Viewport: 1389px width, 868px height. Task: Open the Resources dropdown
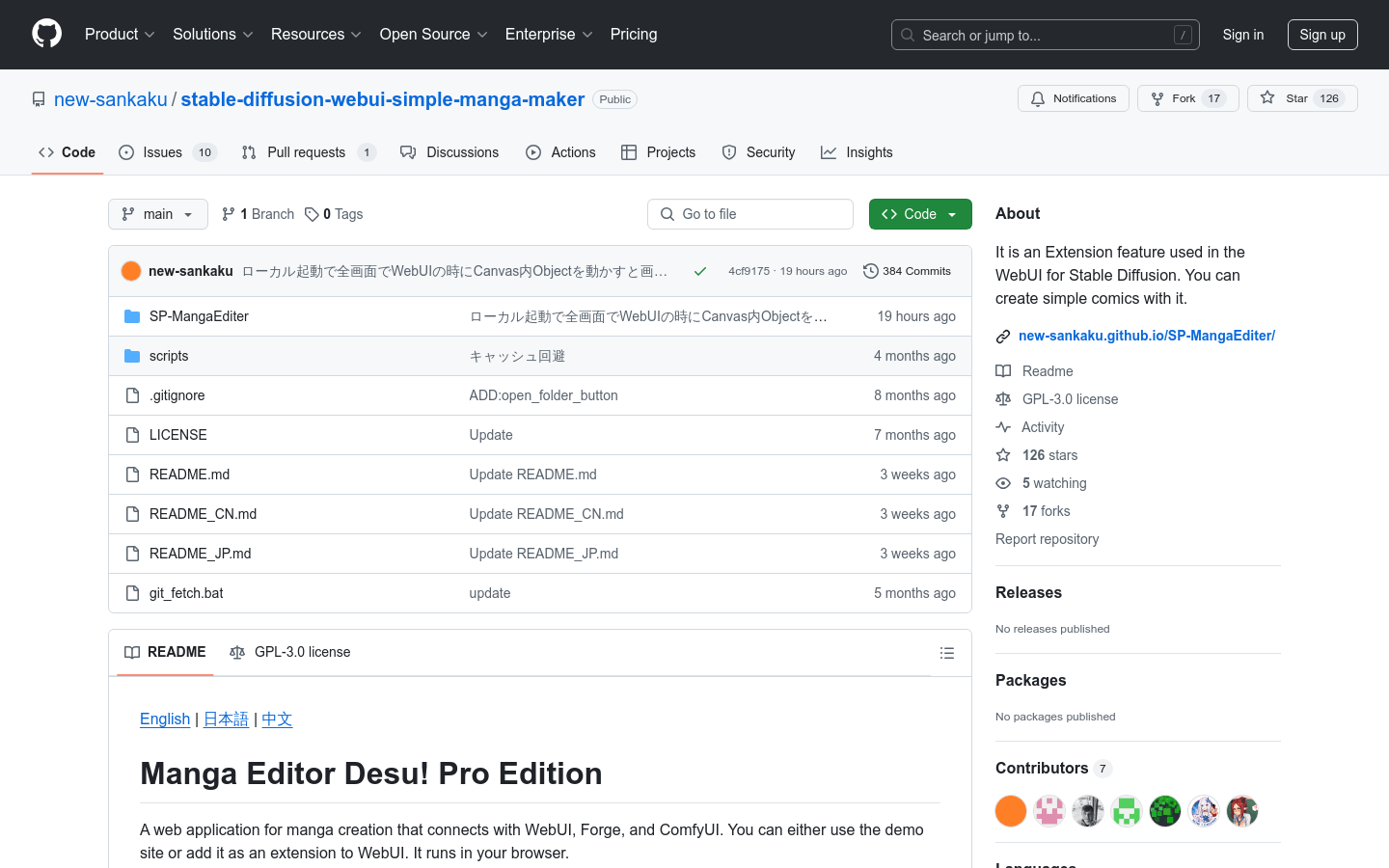[x=315, y=34]
